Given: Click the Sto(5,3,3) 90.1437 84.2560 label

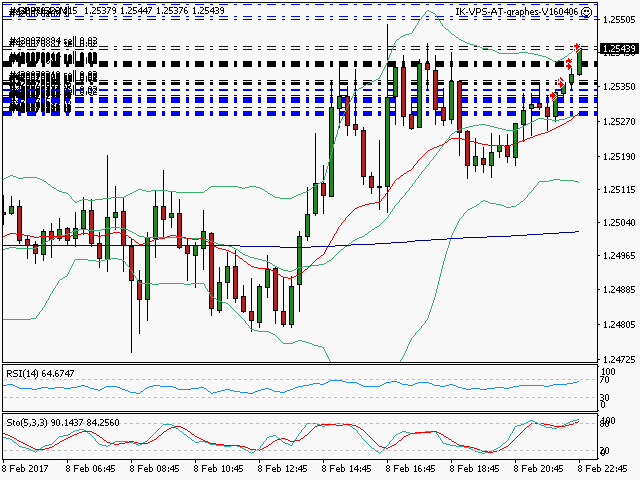Looking at the screenshot, I should point(62,422).
